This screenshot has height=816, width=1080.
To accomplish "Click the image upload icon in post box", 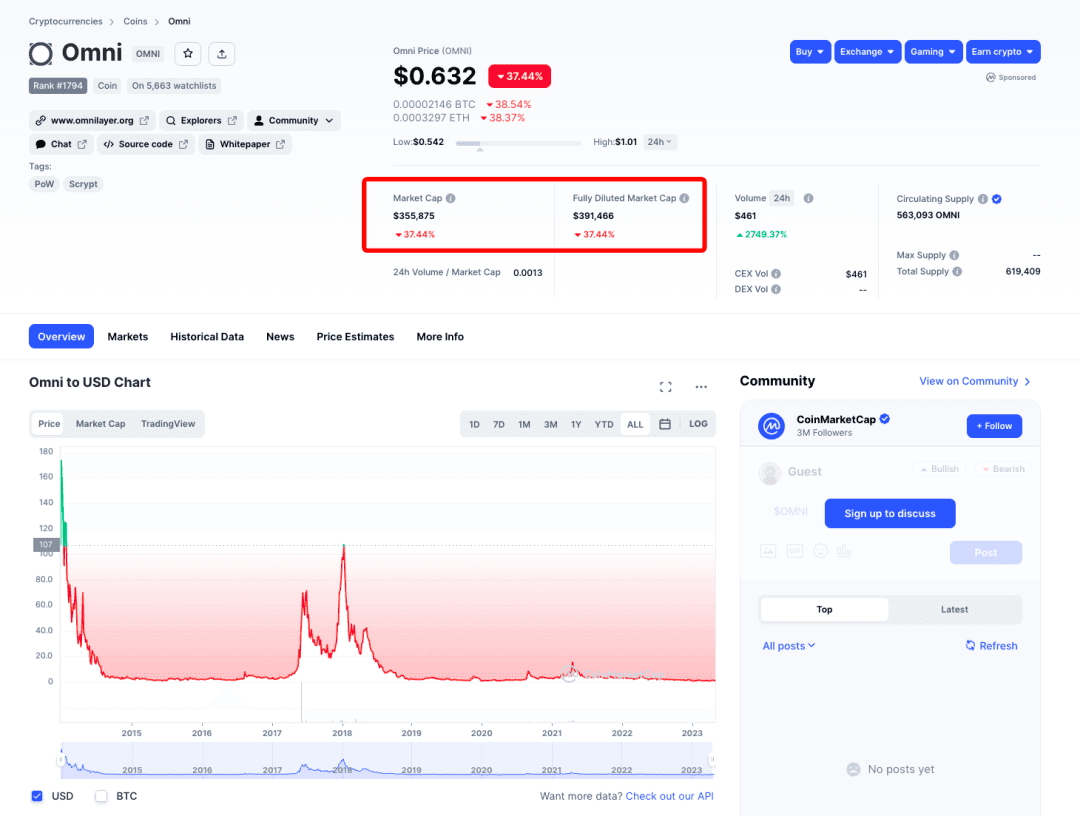I will pyautogui.click(x=768, y=551).
